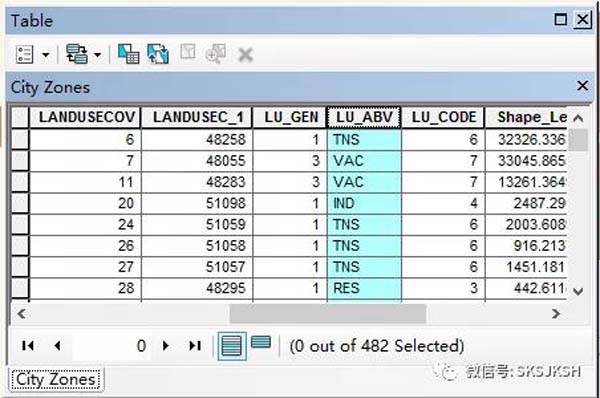The width and height of the screenshot is (600, 398).
Task: Close the Table window
Action: pyautogui.click(x=582, y=19)
